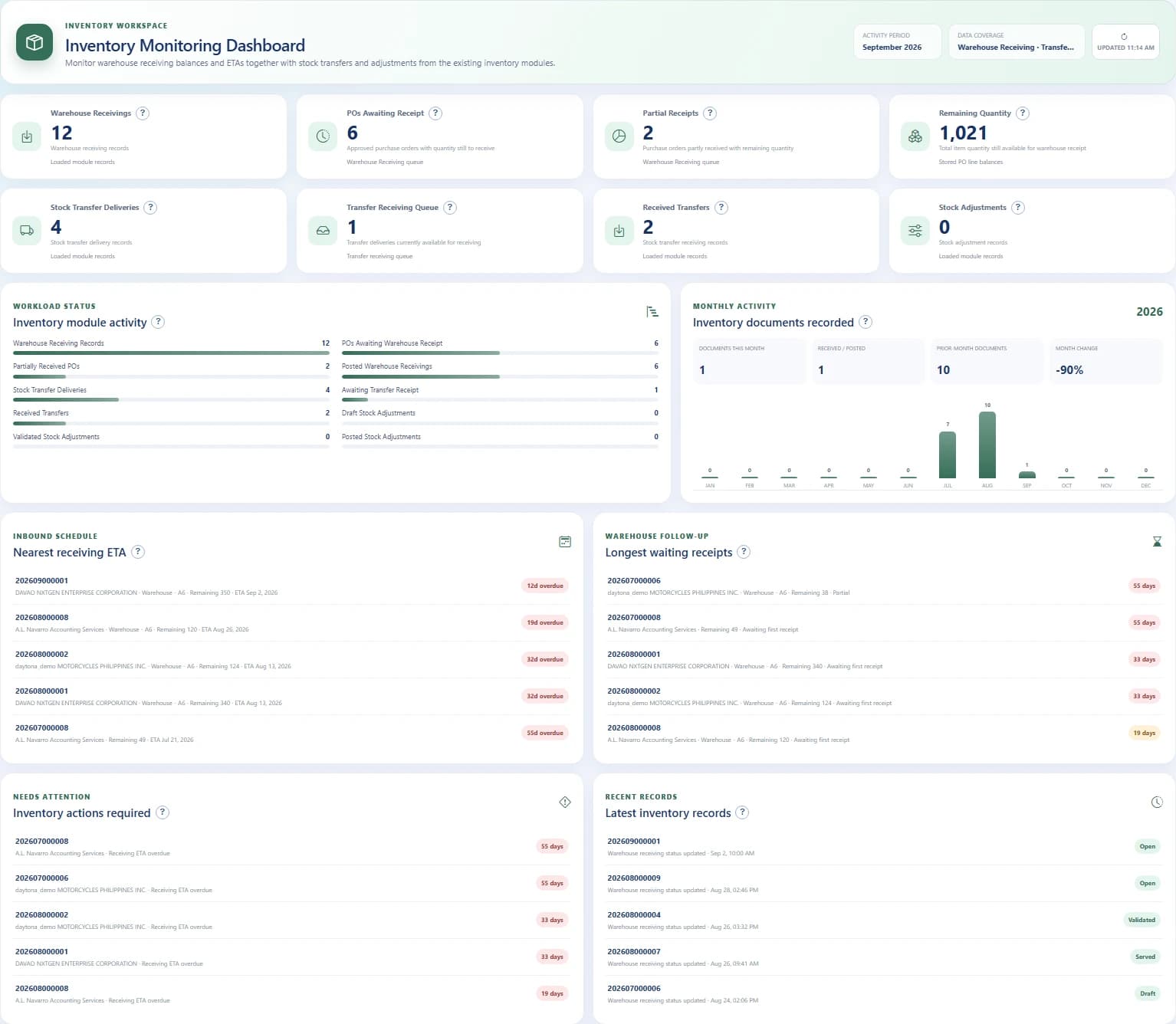The width and height of the screenshot is (1176, 1024).
Task: Click the truck icon on Stock Transfer Deliveries card
Action: click(27, 231)
